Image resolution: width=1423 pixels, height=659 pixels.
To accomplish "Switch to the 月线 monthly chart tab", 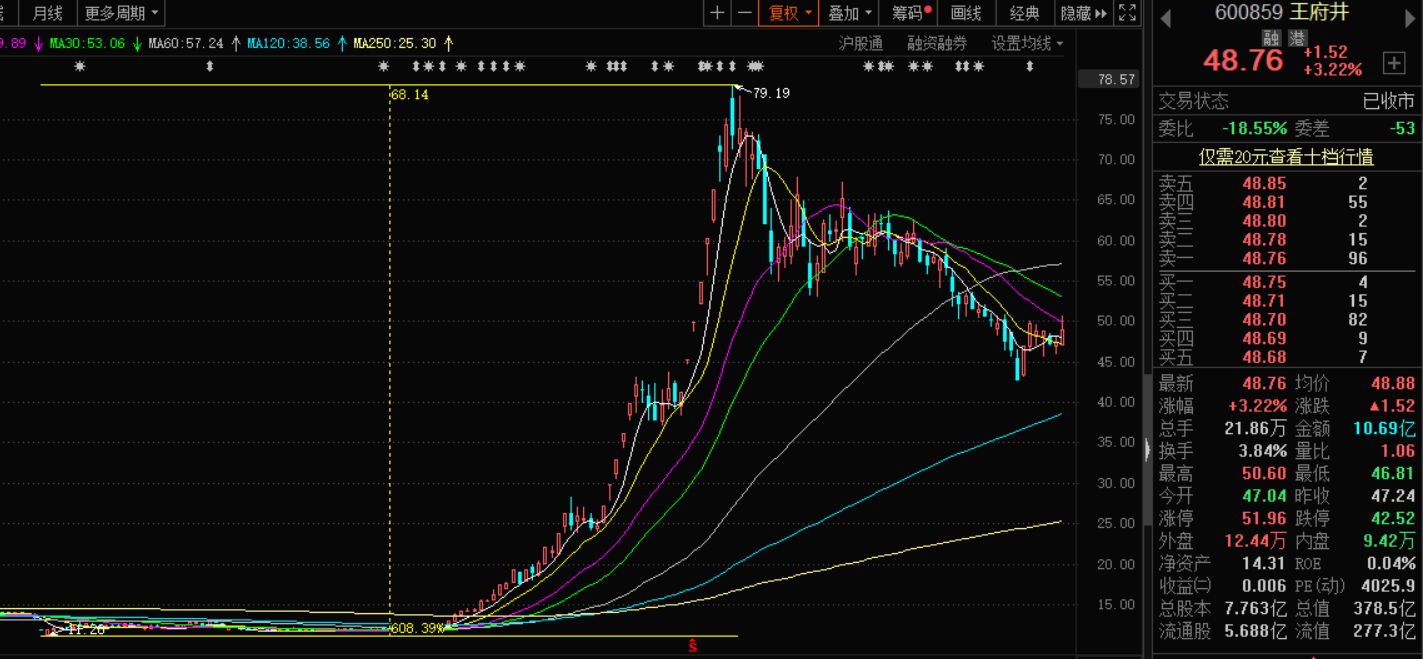I will pyautogui.click(x=47, y=13).
